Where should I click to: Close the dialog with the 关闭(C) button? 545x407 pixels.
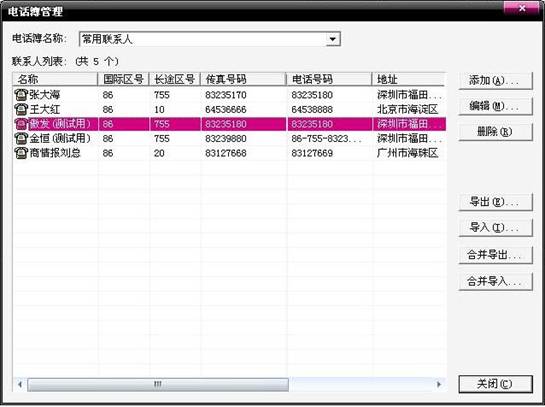(495, 384)
